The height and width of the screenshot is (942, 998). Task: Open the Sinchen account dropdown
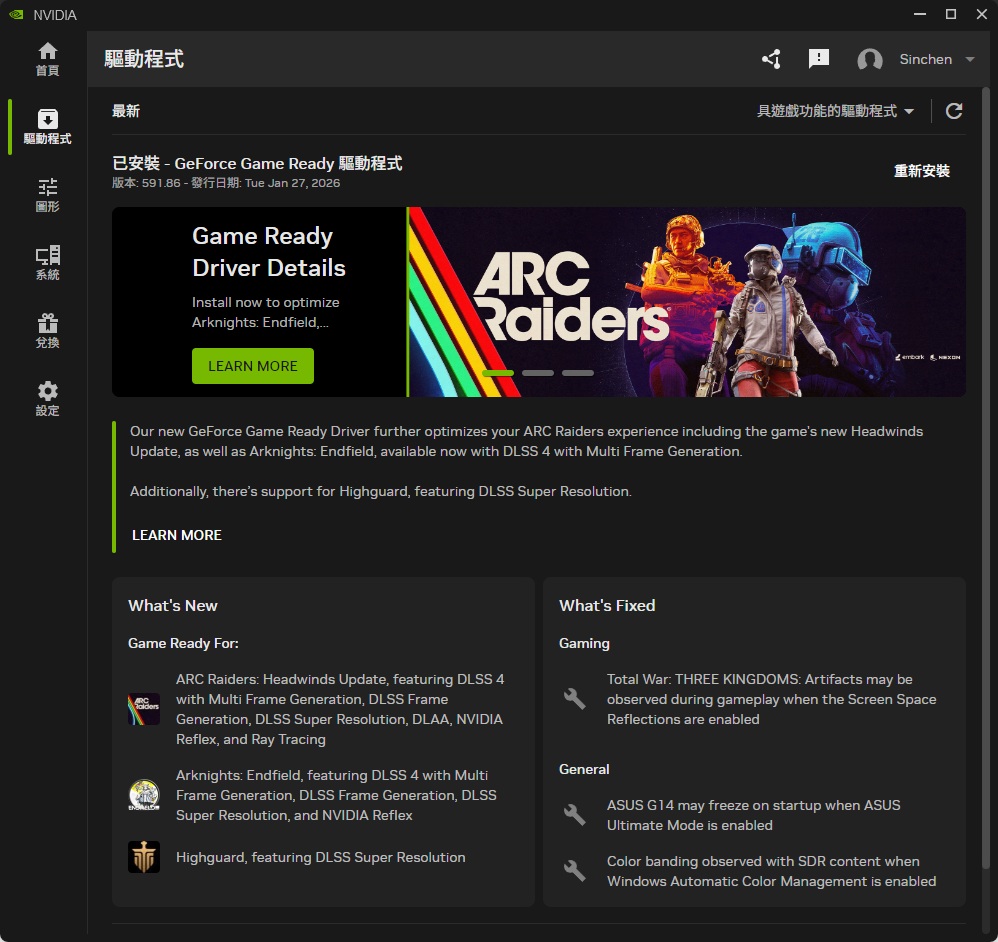(x=936, y=60)
